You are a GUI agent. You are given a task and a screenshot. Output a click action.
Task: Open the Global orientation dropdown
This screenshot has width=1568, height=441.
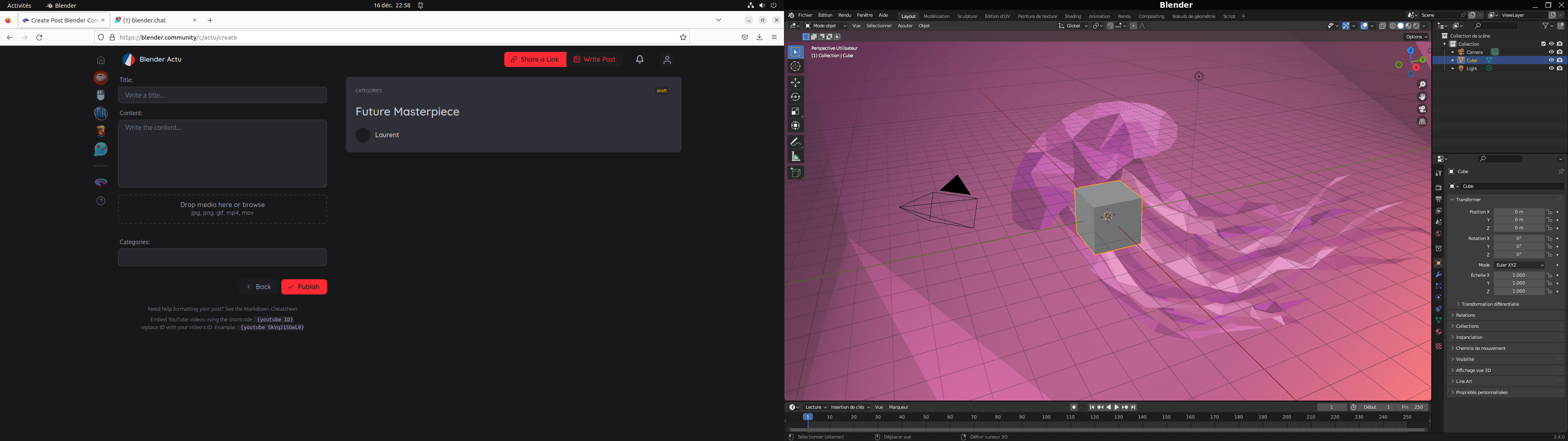coord(1073,26)
